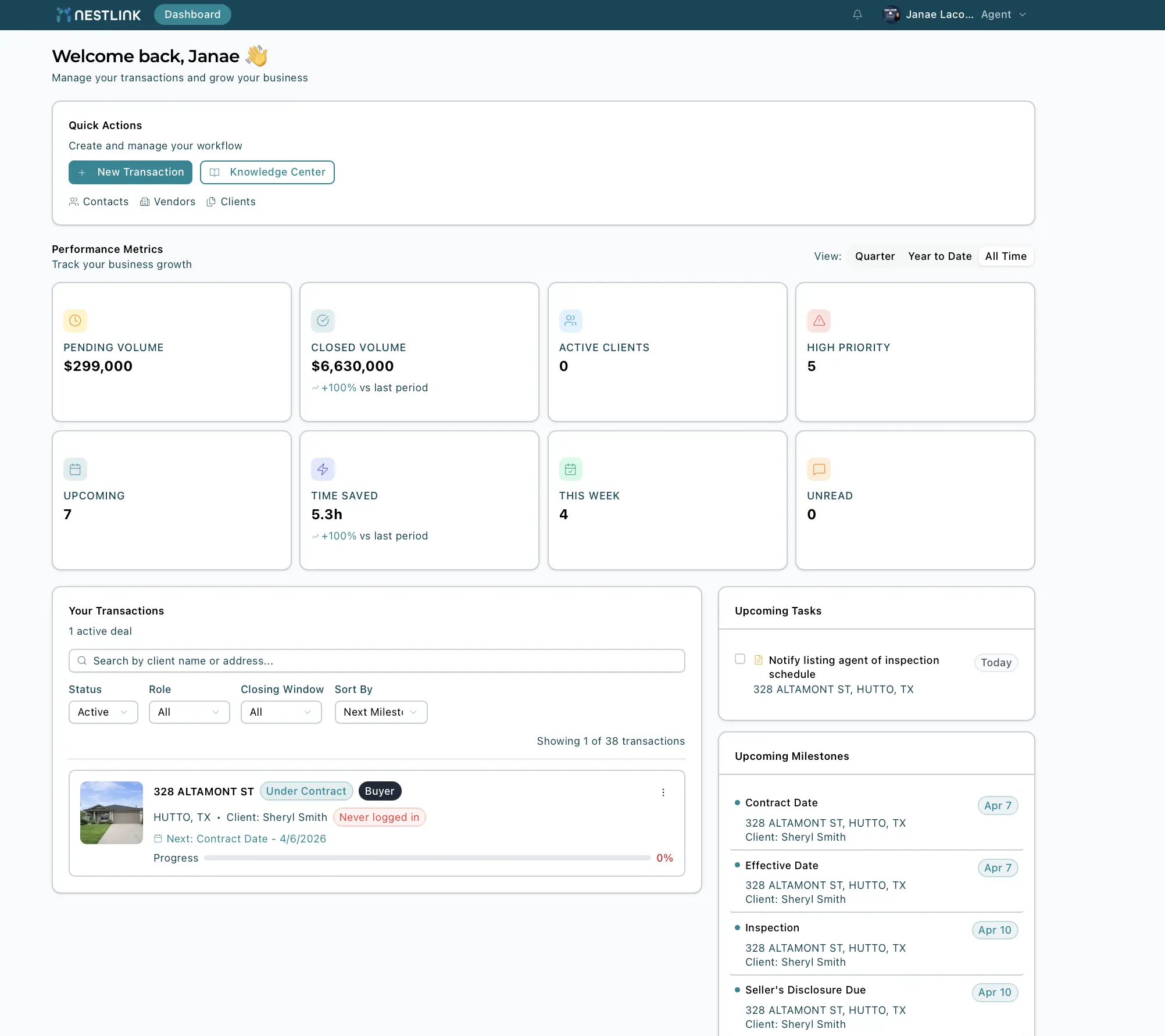Open three-dot menu for 328 Altamont St
Screen dimensions: 1165x1036
663,792
